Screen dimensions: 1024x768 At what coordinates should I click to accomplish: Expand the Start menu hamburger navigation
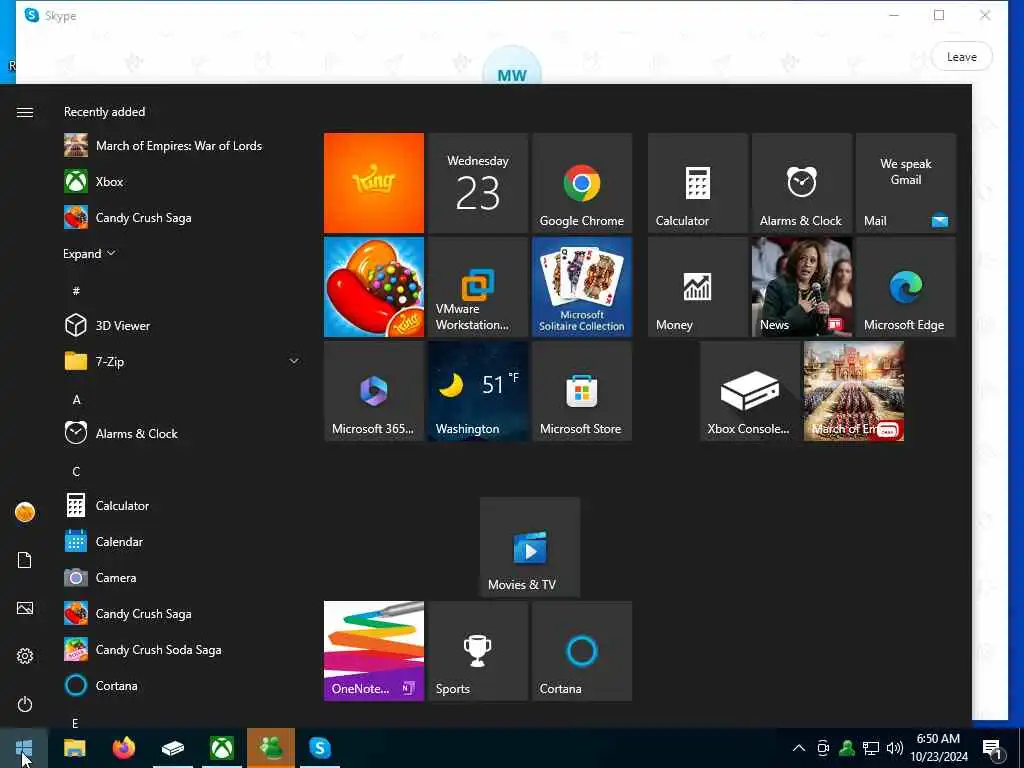point(25,112)
